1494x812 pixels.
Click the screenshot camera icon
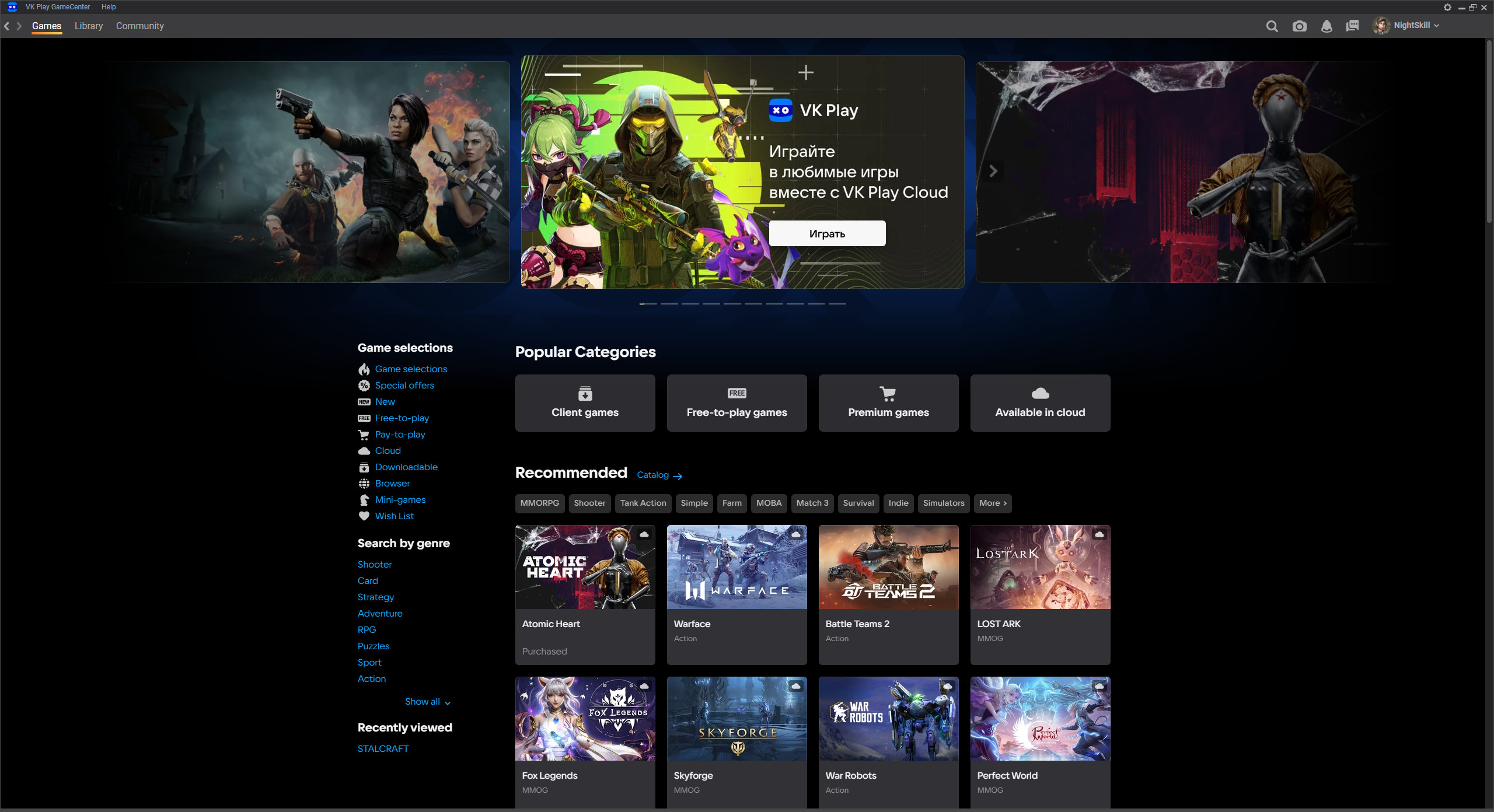[x=1299, y=26]
